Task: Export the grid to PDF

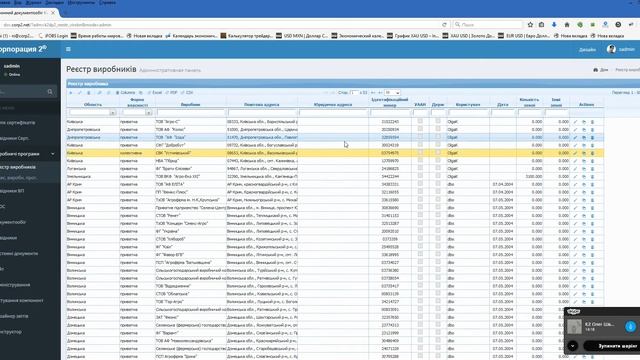Action: [x=171, y=93]
